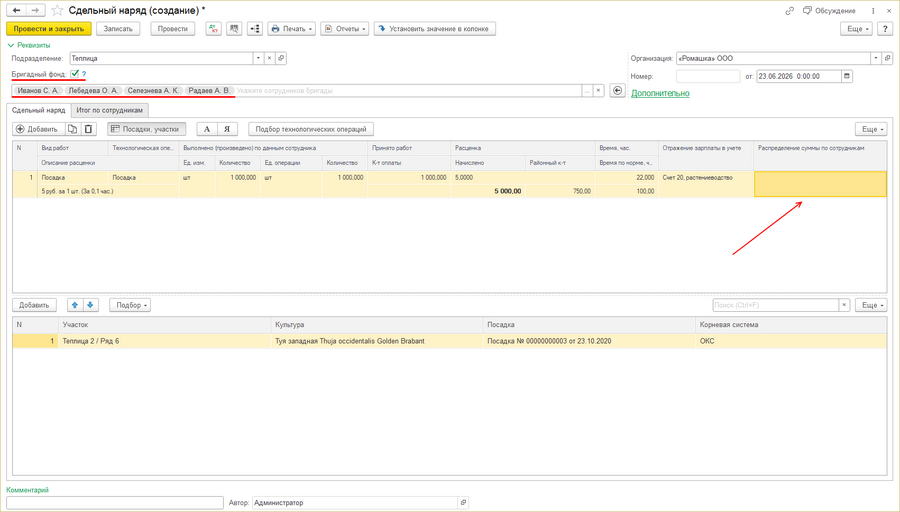Collapse the Реквизиты section
This screenshot has width=900, height=512.
(x=29, y=45)
